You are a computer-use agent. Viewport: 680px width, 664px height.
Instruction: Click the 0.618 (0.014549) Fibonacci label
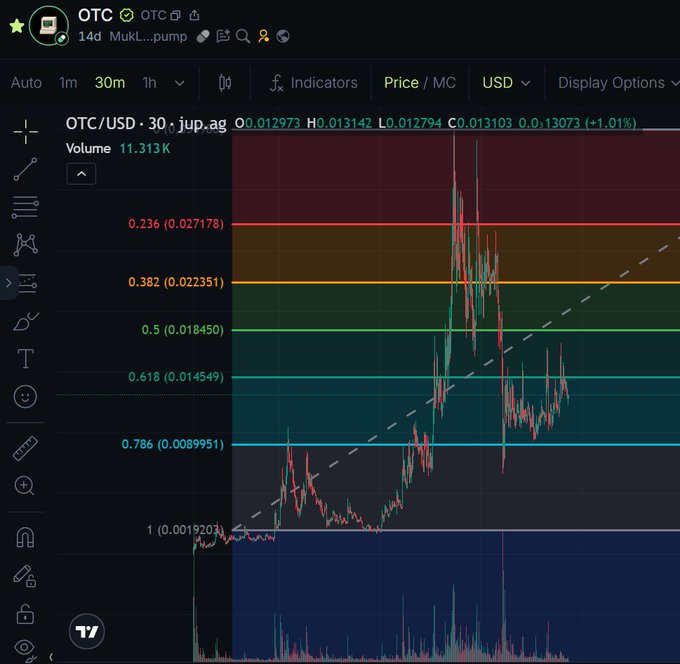point(176,376)
